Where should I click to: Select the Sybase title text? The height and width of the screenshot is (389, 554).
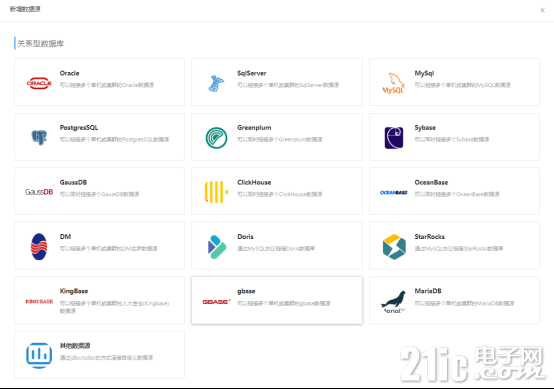click(425, 128)
